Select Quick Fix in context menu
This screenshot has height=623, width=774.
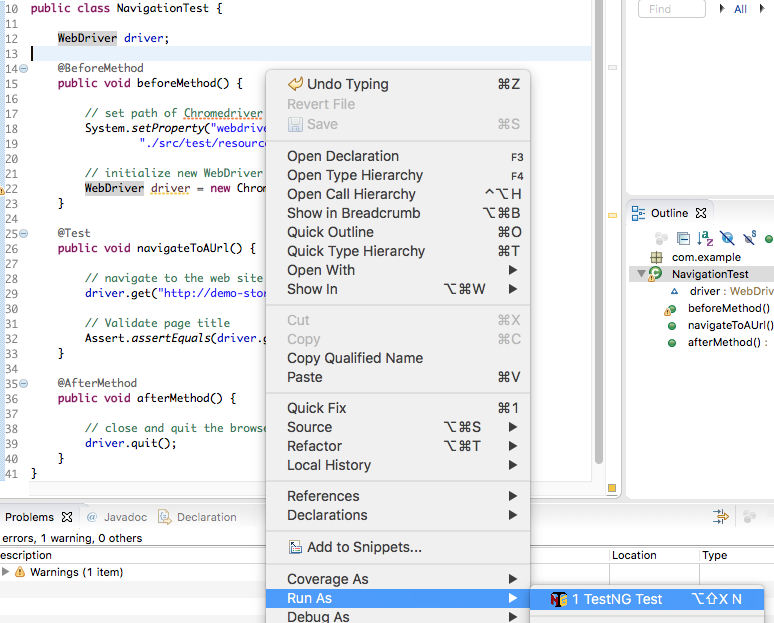(x=317, y=408)
